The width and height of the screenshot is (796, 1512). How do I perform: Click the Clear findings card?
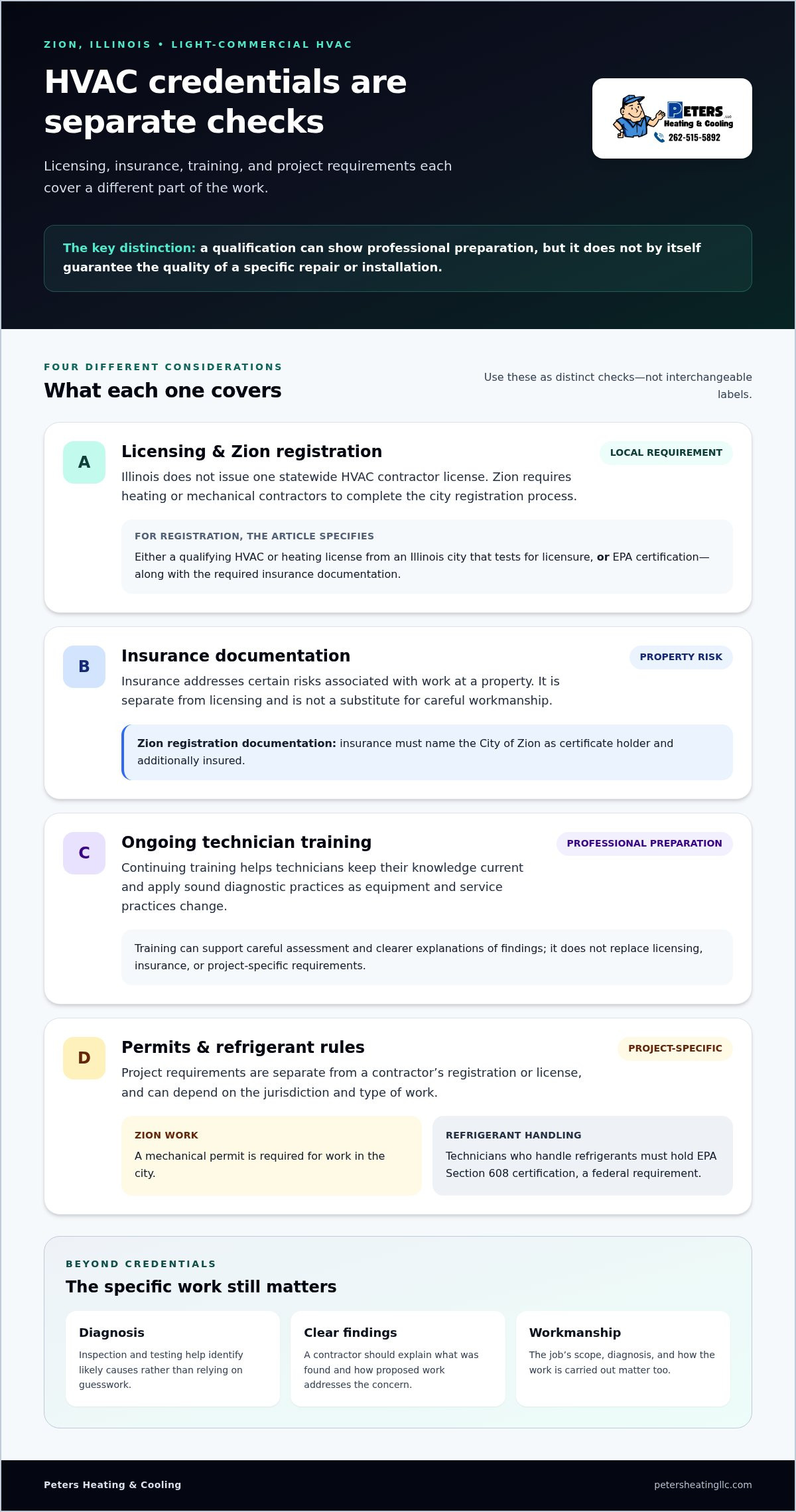pos(398,1359)
